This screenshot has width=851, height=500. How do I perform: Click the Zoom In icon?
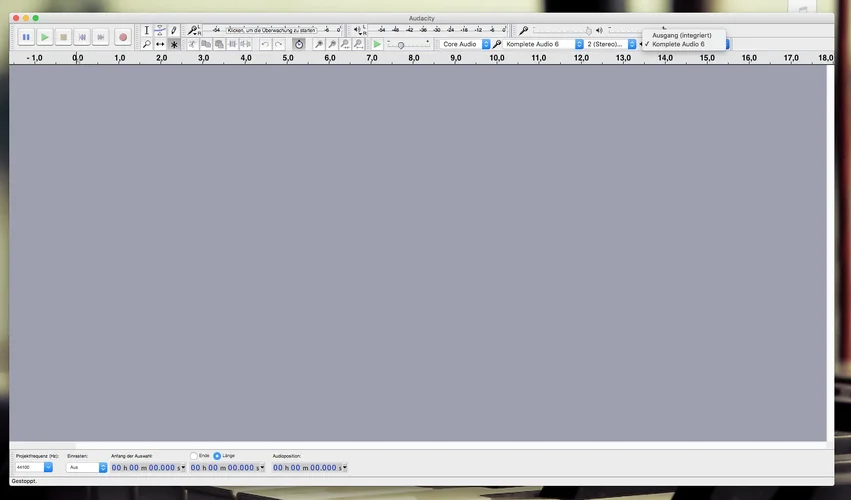click(319, 44)
